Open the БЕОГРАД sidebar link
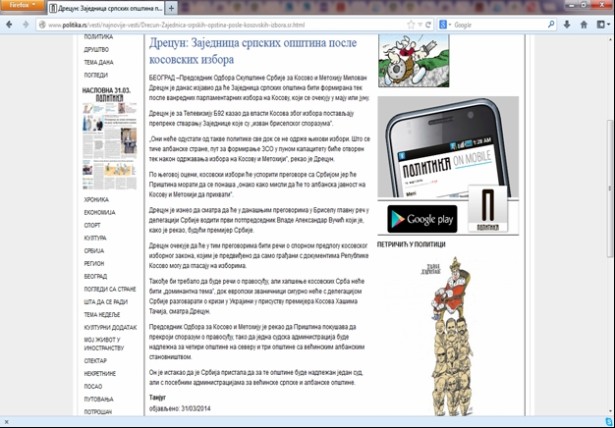 tap(95, 276)
